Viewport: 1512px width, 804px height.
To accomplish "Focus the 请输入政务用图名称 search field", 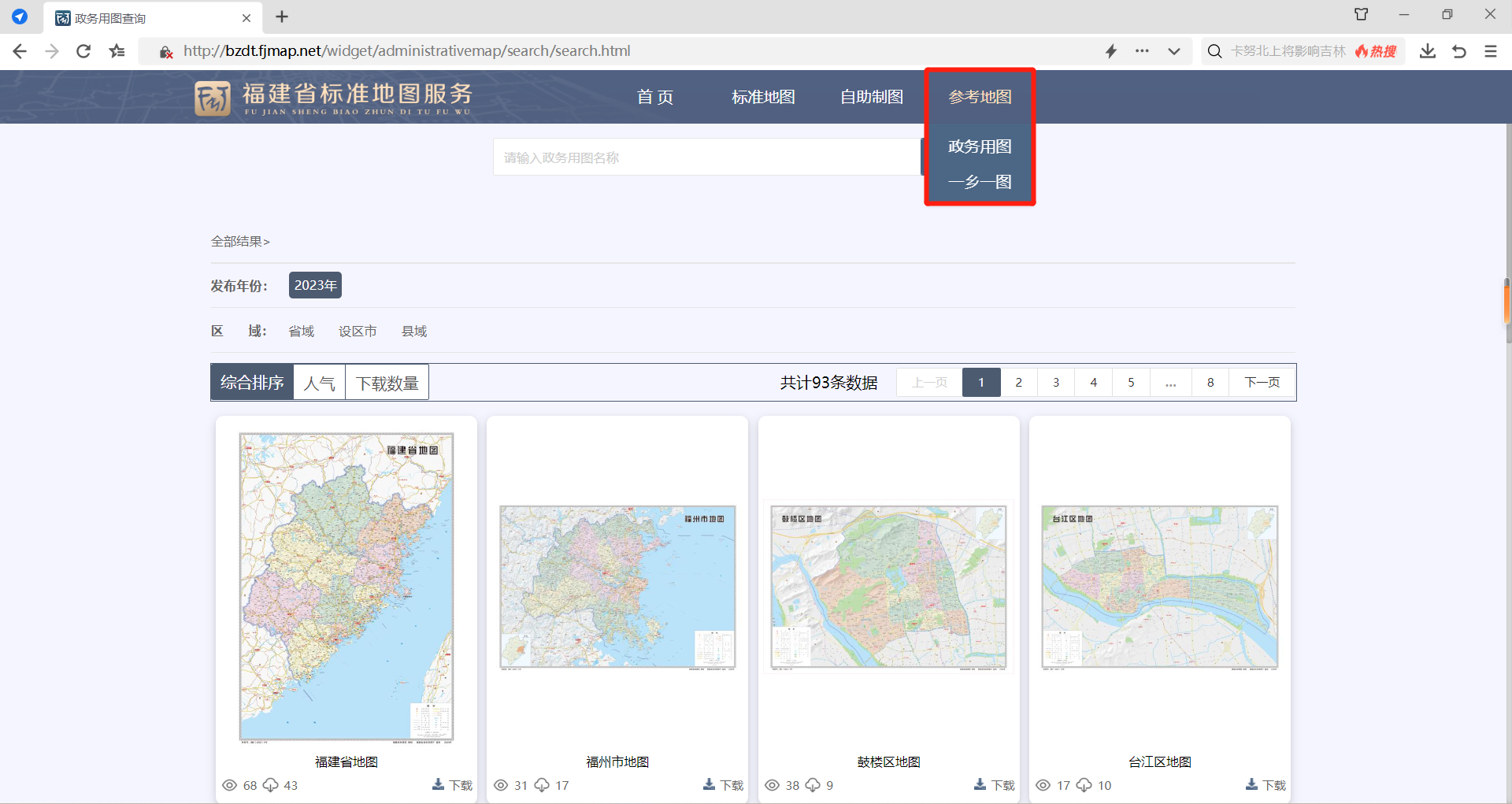I will (x=706, y=157).
